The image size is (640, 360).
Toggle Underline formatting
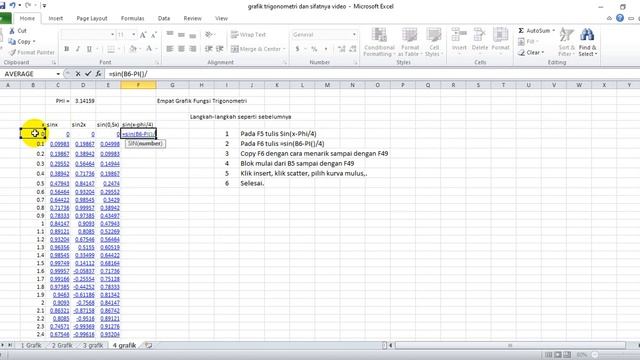(x=89, y=49)
